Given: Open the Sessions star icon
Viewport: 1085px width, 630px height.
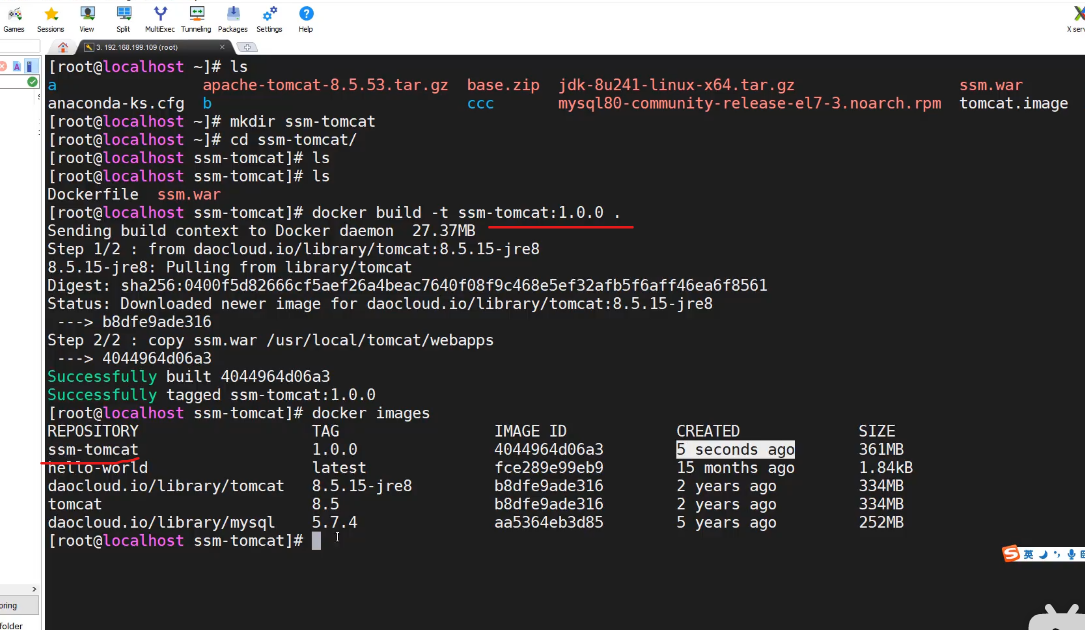Looking at the screenshot, I should click(51, 16).
